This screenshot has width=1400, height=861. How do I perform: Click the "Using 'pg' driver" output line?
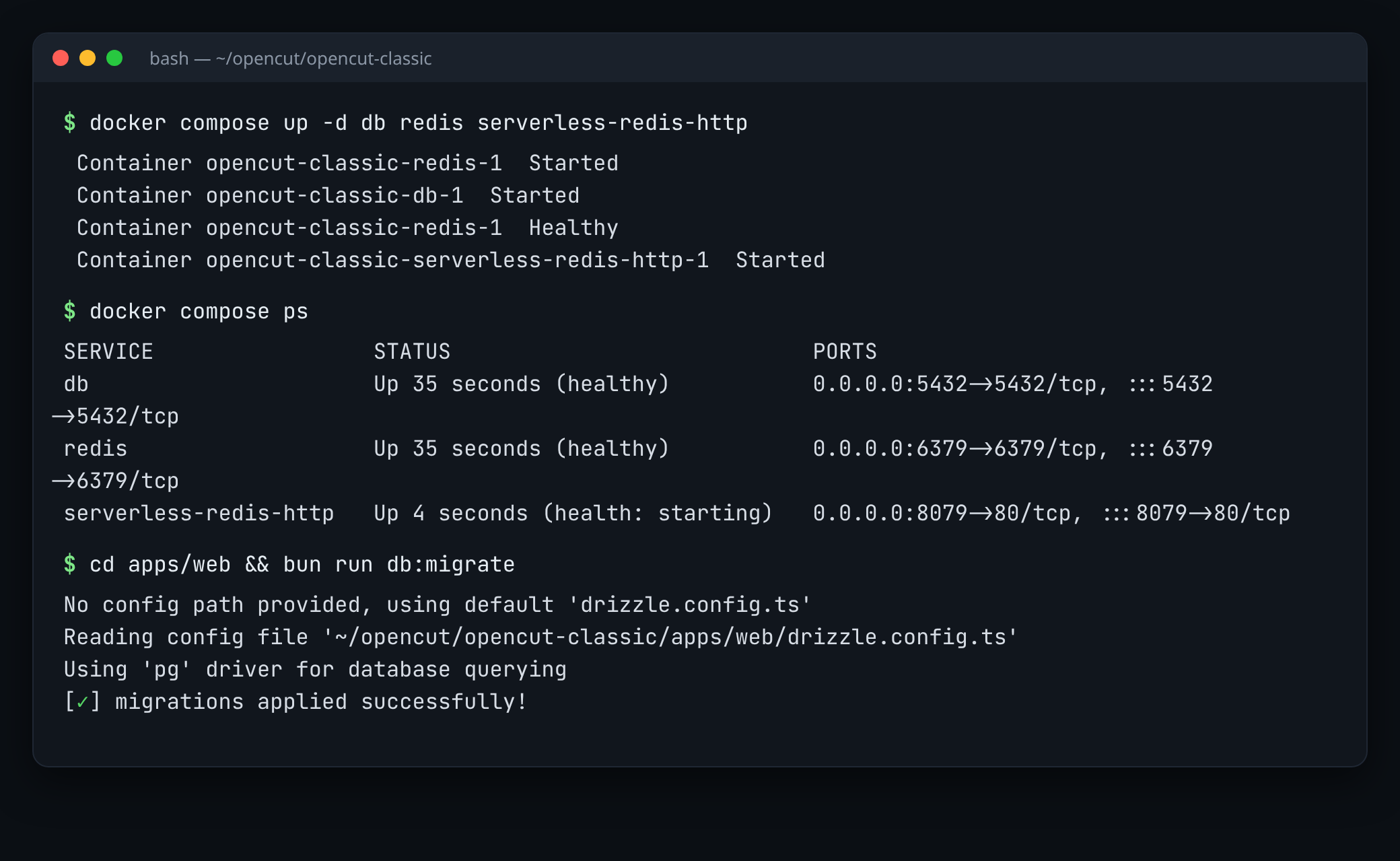(x=315, y=669)
